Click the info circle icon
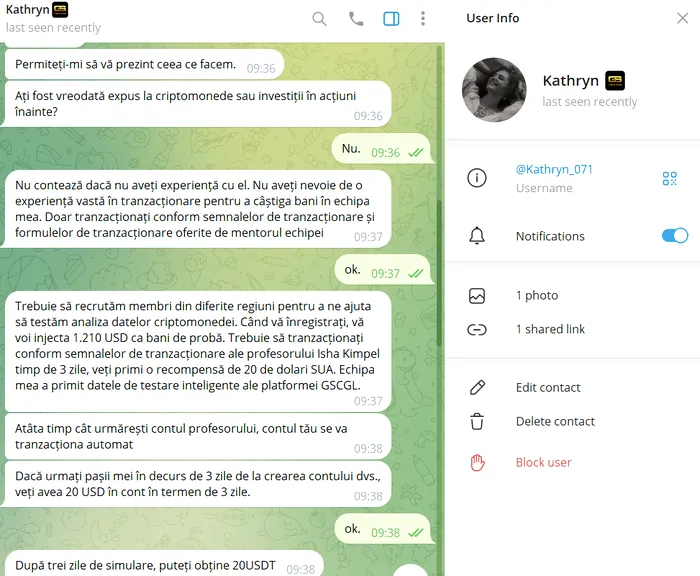 click(x=477, y=178)
